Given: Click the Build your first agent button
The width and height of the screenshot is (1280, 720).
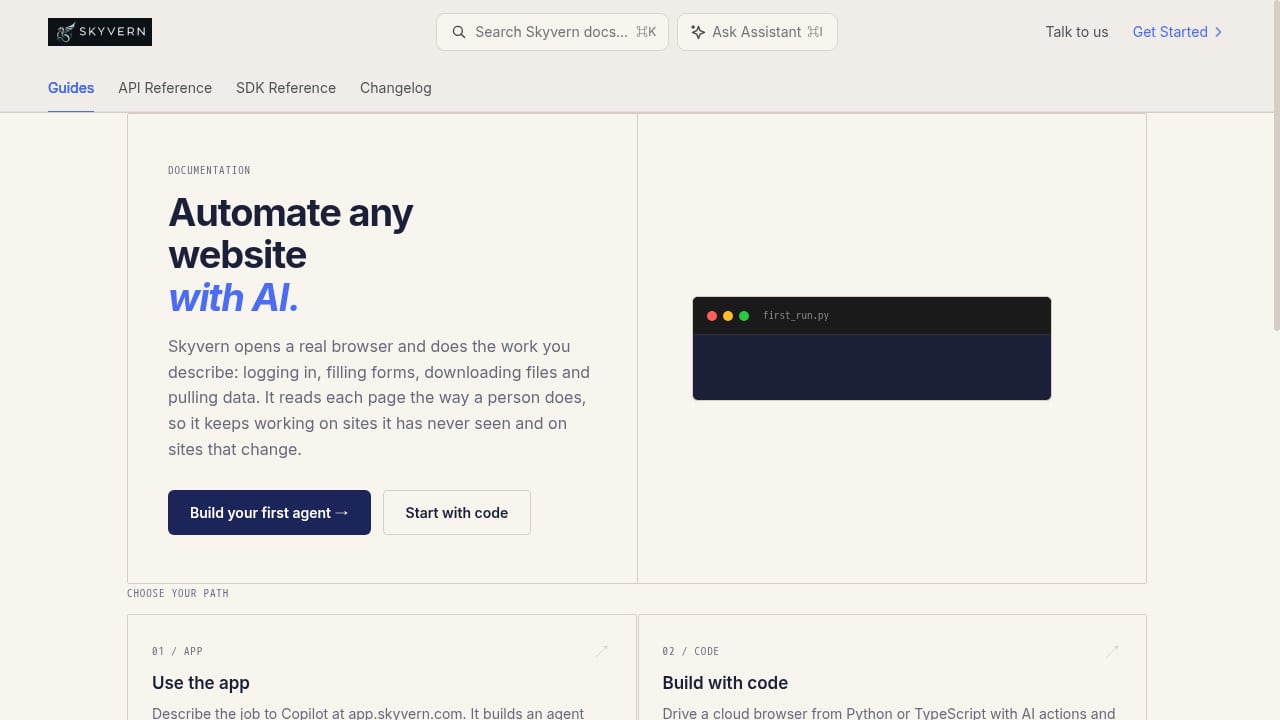Looking at the screenshot, I should (269, 512).
